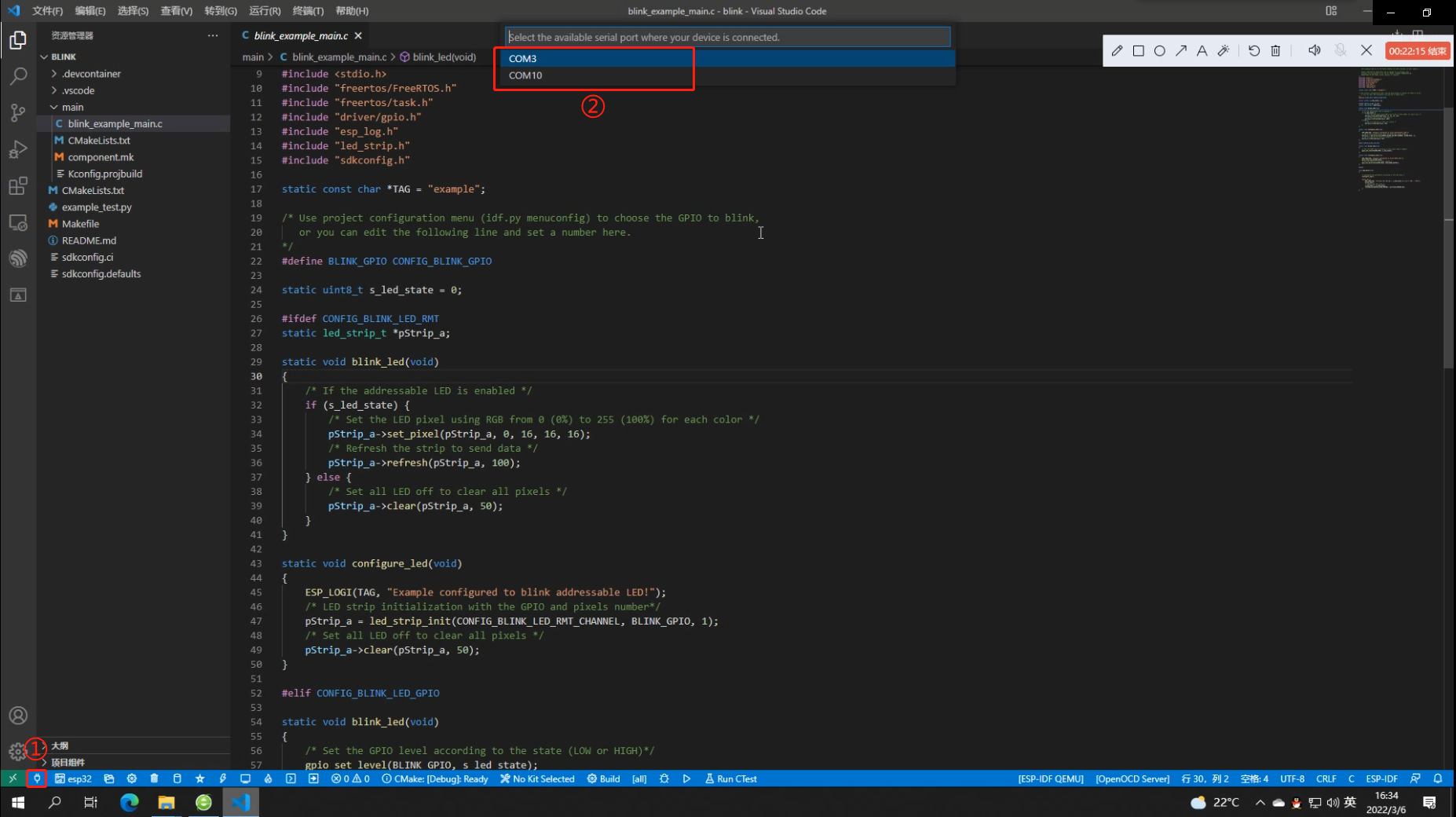The width and height of the screenshot is (1456, 817).
Task: Open the Extensions view in the activity bar
Action: tap(18, 186)
